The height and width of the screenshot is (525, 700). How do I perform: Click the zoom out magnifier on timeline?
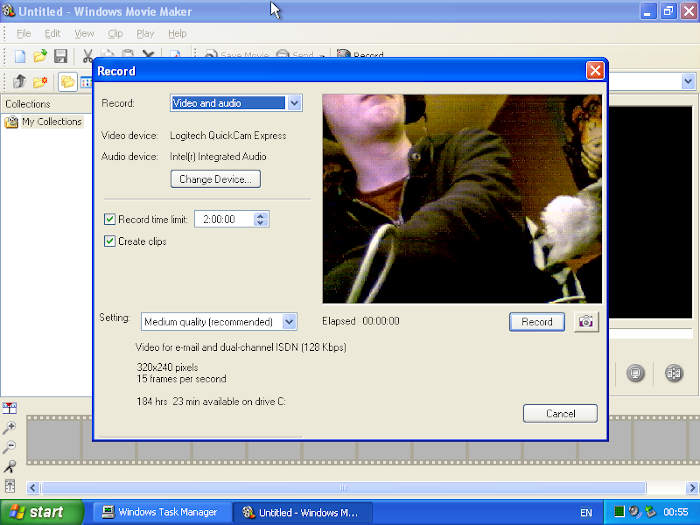point(9,447)
